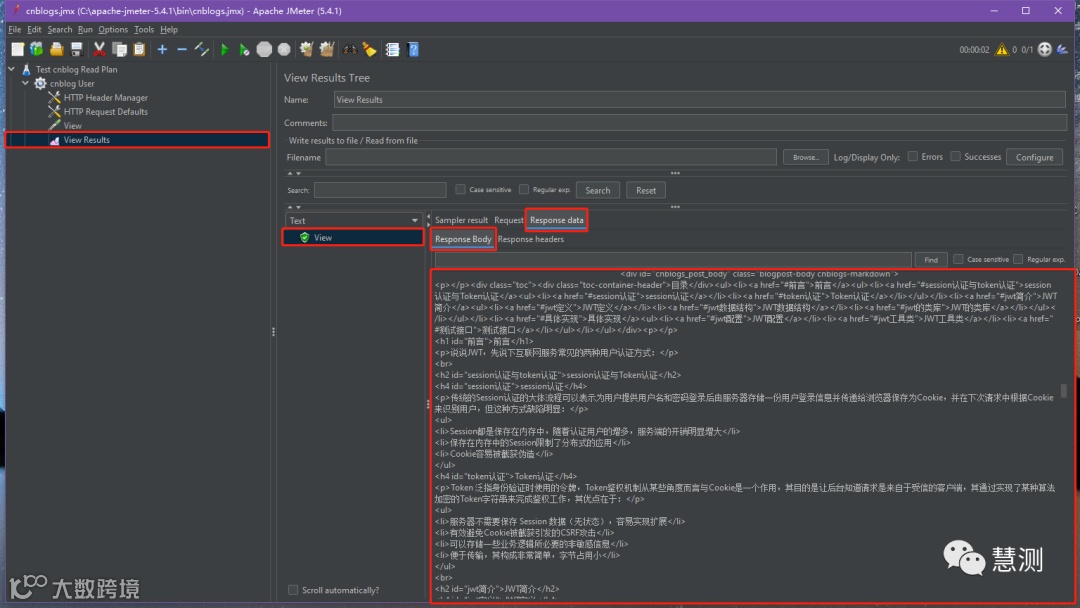
Task: Toggle Case sensitive beside Find button
Action: point(958,259)
